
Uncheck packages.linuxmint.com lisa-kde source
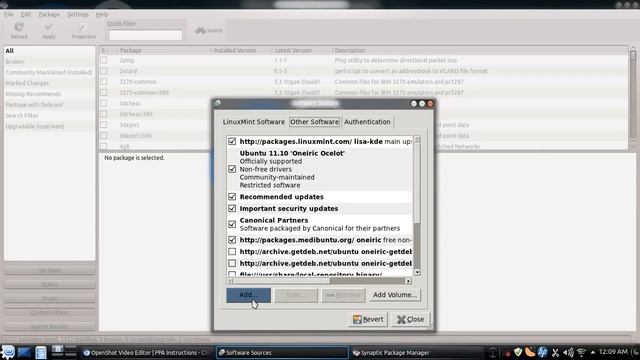pos(232,141)
